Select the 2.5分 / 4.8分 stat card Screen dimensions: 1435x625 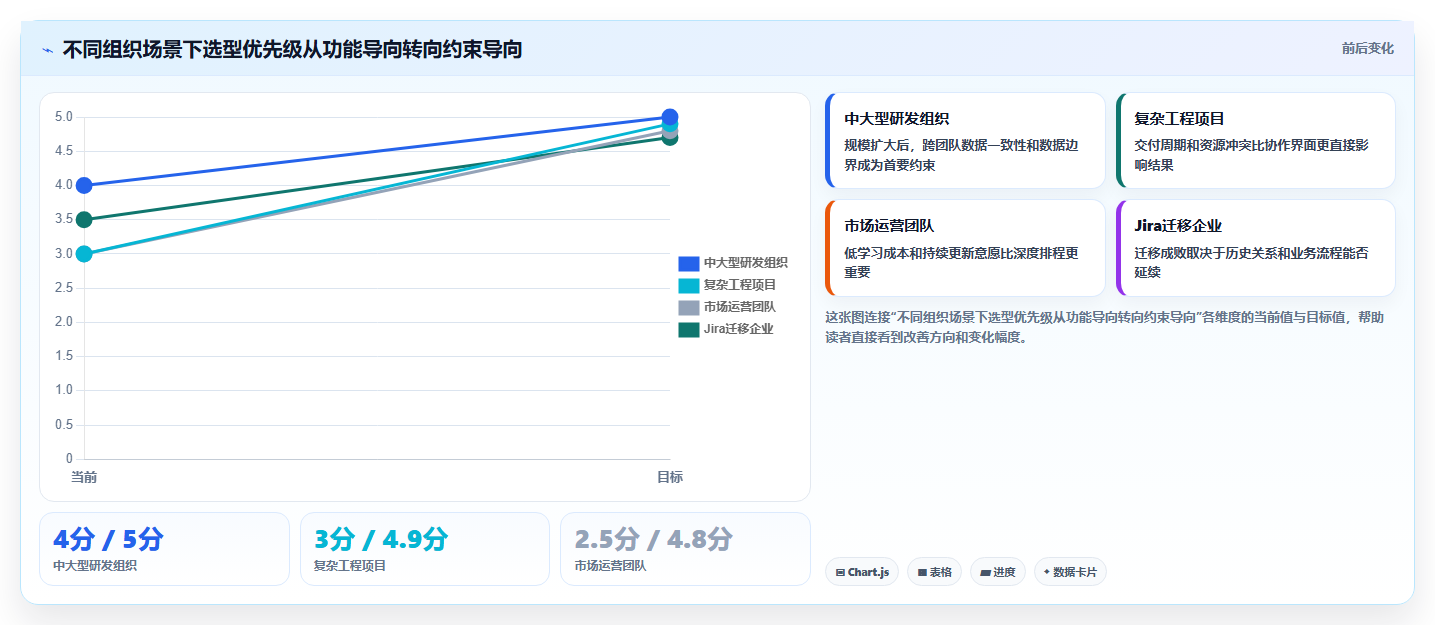[685, 549]
